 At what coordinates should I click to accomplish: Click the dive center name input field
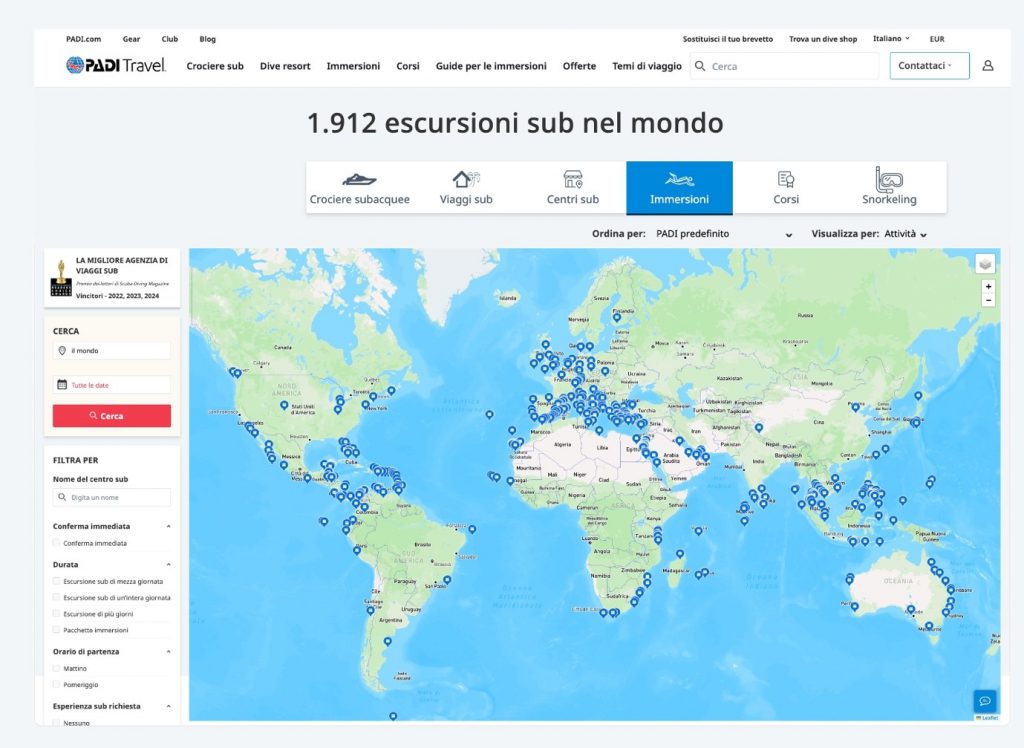click(111, 497)
